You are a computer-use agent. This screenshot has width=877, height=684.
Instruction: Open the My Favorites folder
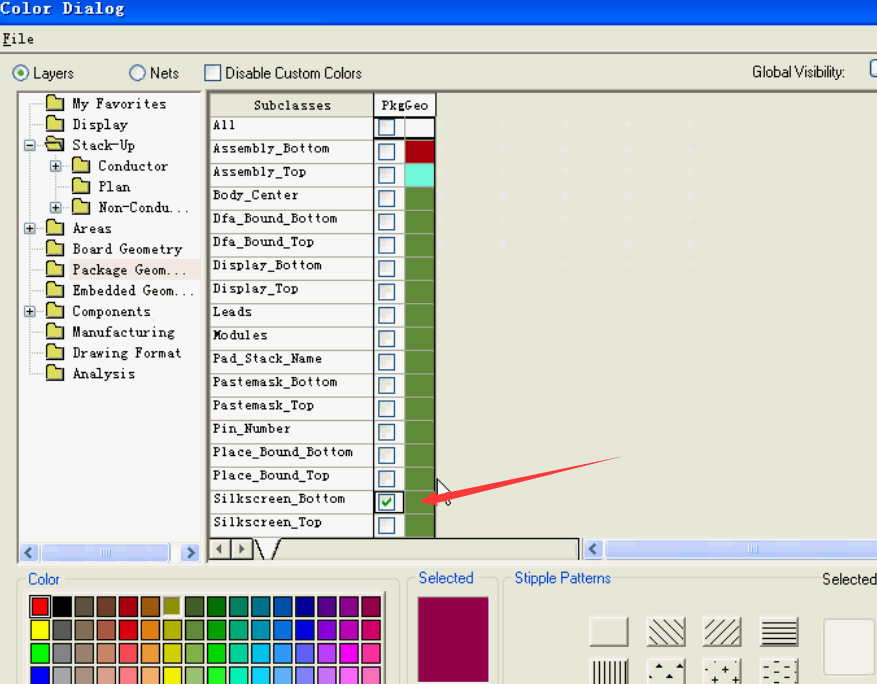[106, 103]
